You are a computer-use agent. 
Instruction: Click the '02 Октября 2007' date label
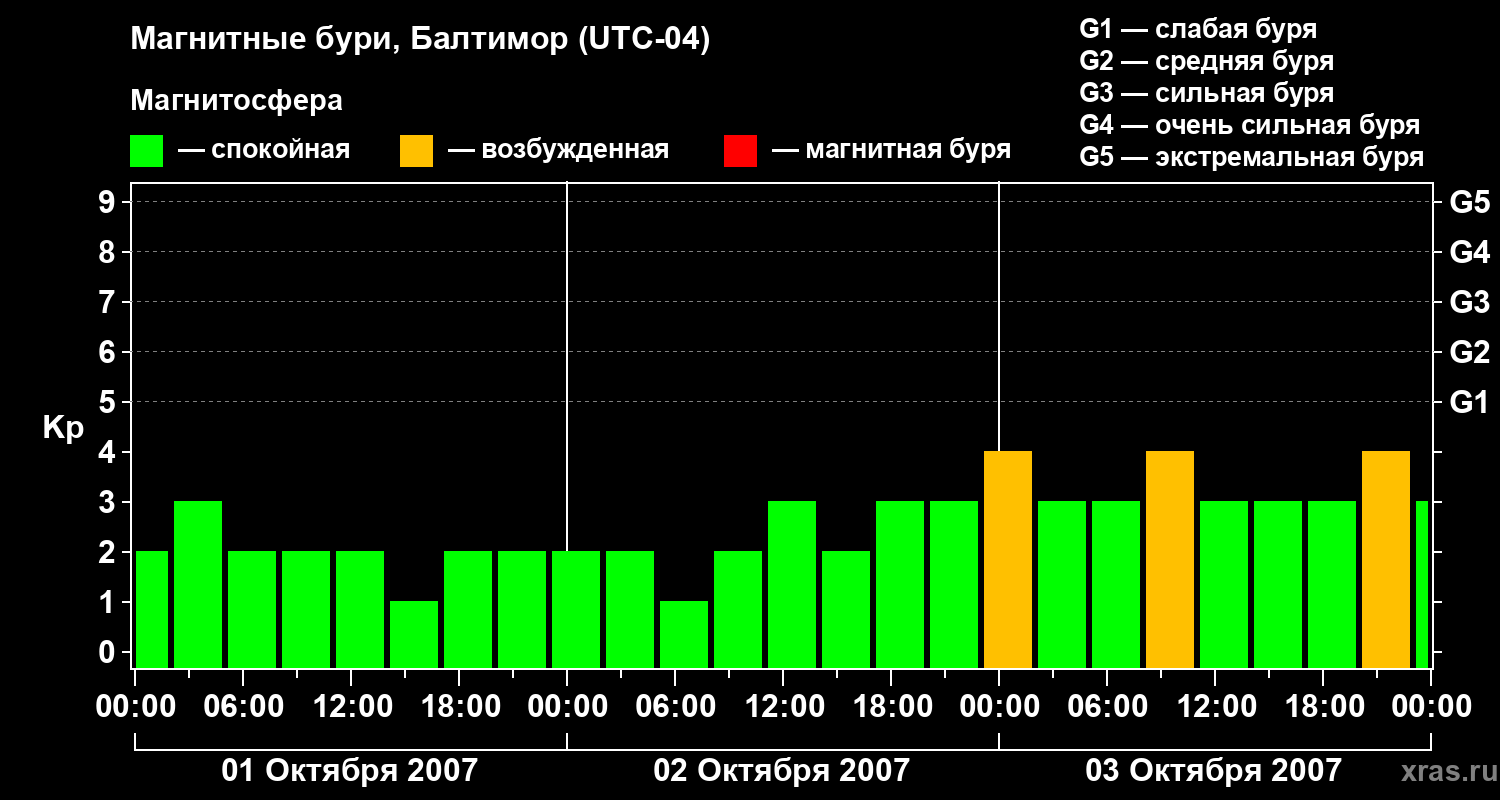tap(782, 771)
